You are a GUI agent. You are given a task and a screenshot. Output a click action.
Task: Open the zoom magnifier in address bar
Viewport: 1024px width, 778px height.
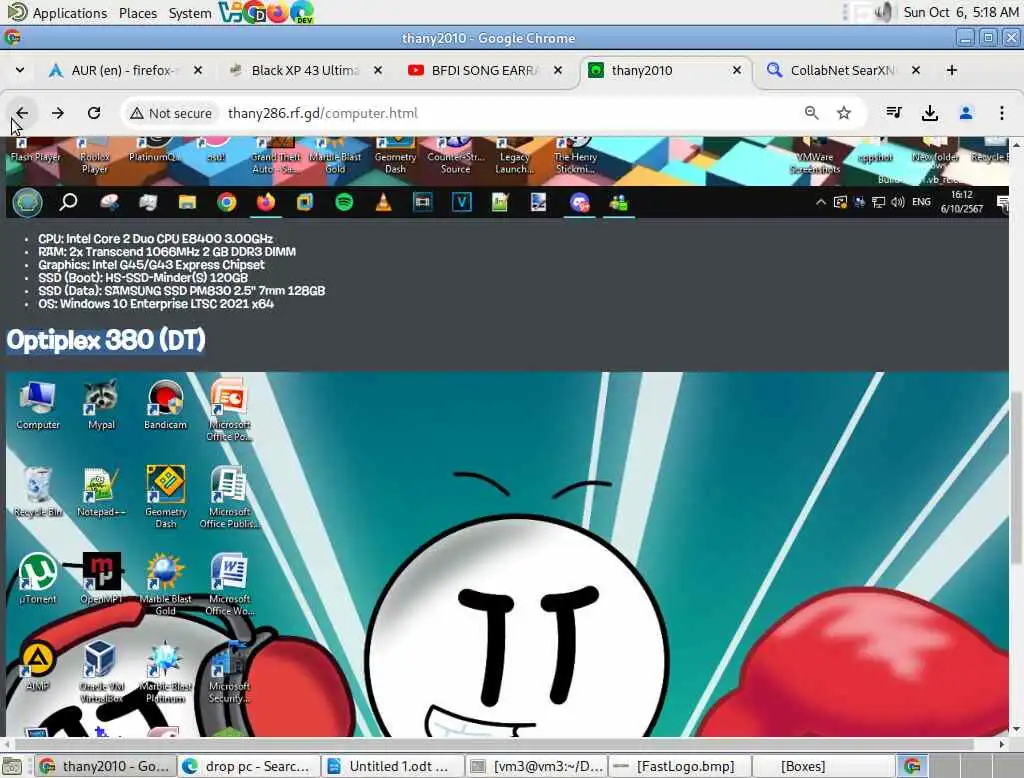(x=811, y=113)
